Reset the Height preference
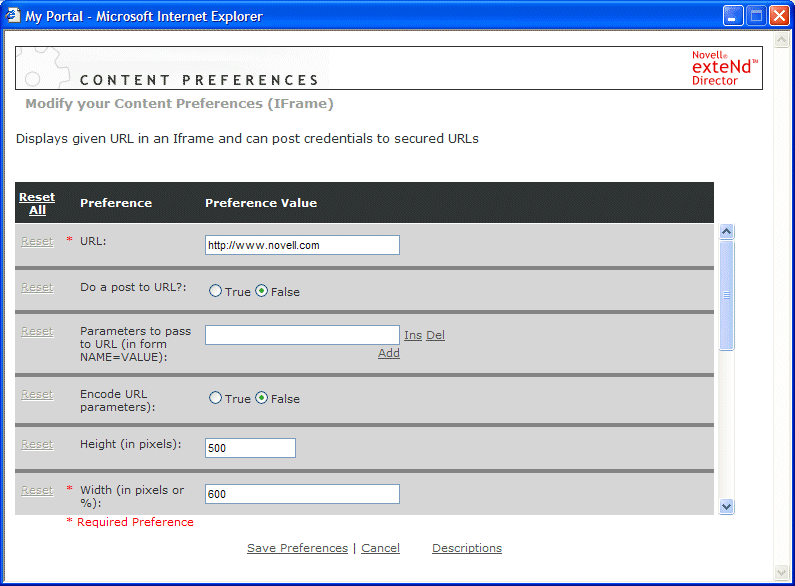 click(x=37, y=445)
